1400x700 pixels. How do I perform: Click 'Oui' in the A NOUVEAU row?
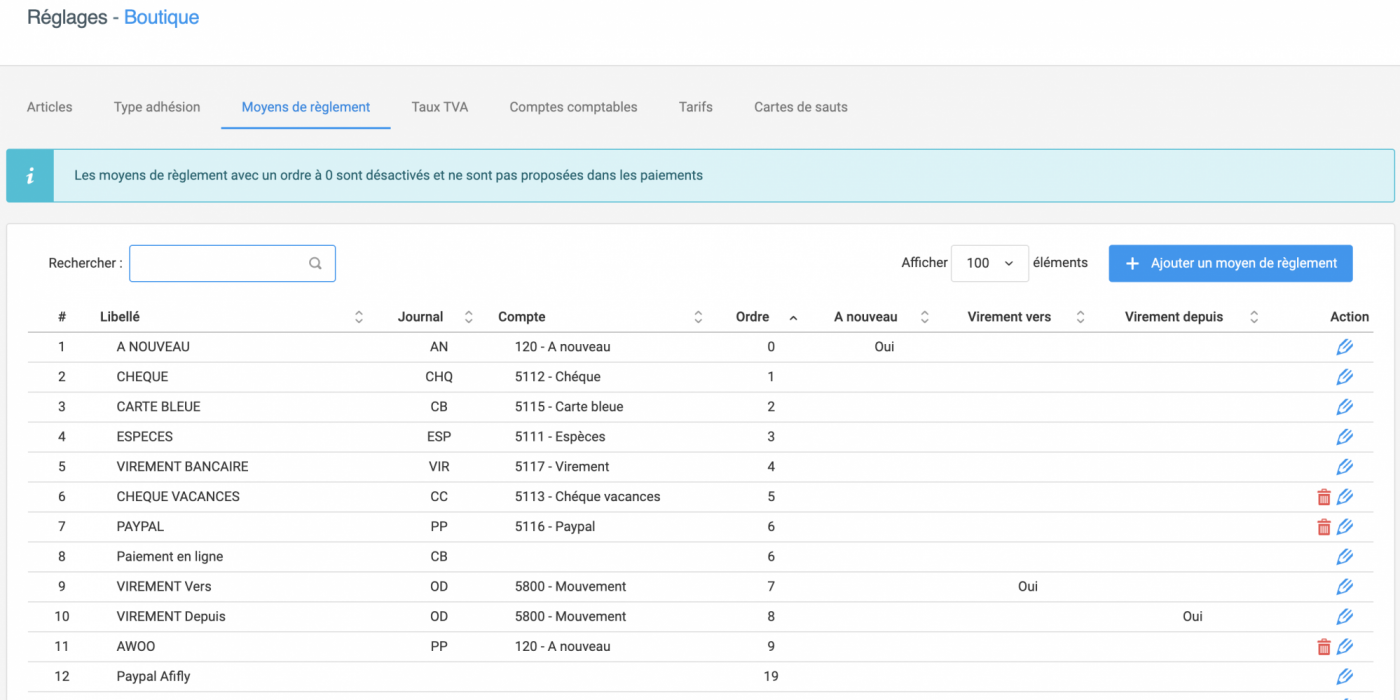[884, 347]
